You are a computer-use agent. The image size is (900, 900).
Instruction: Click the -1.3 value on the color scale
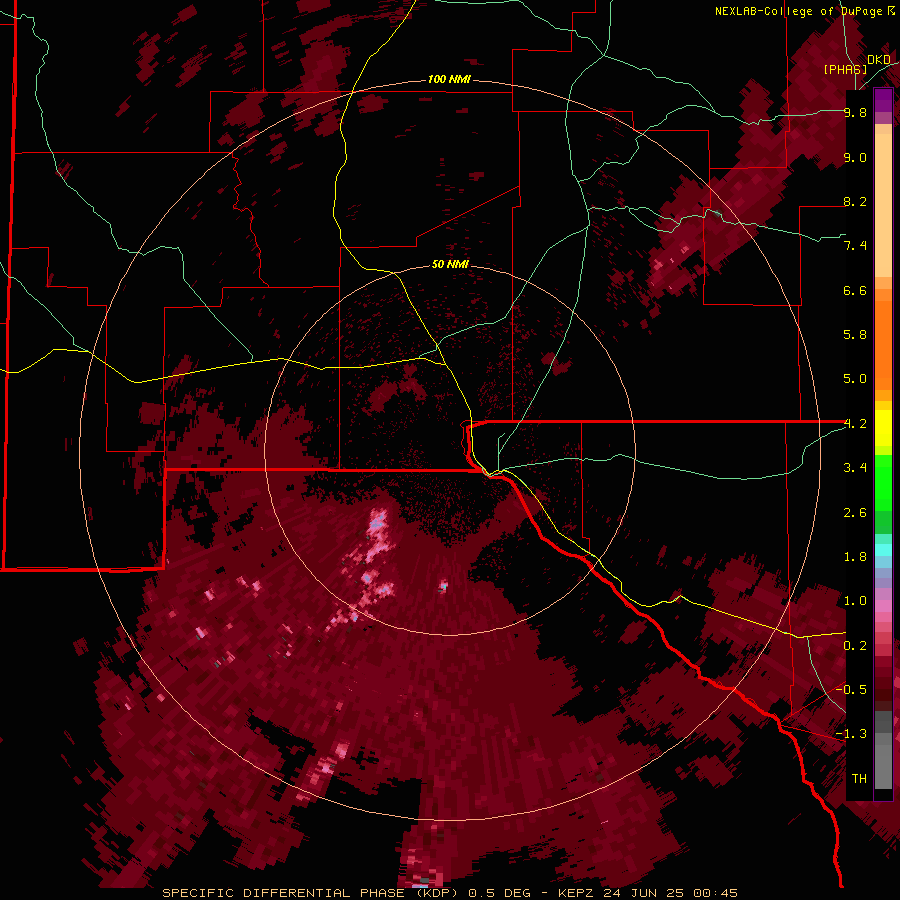851,734
